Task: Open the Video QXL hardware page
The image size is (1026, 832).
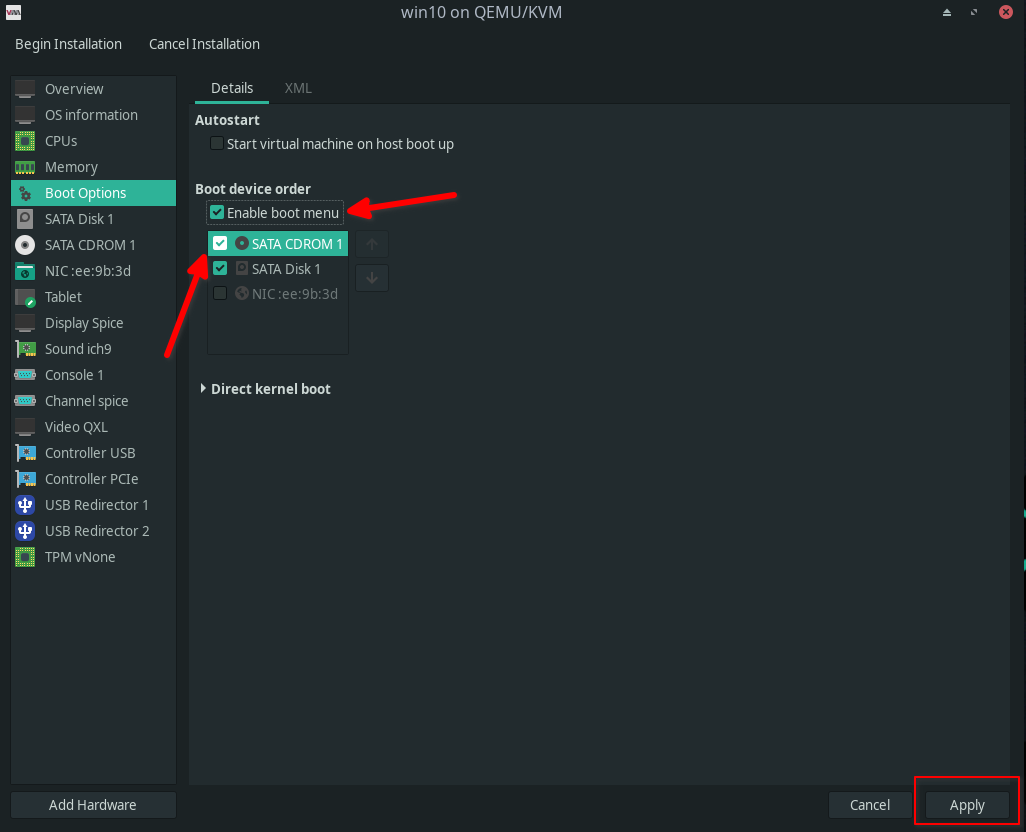Action: 94,427
